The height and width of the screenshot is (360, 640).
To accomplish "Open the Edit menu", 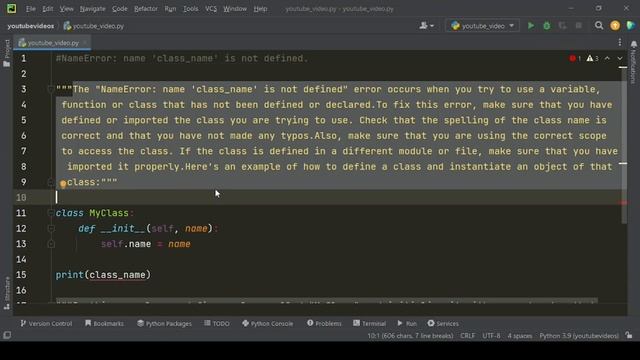I will (48, 9).
